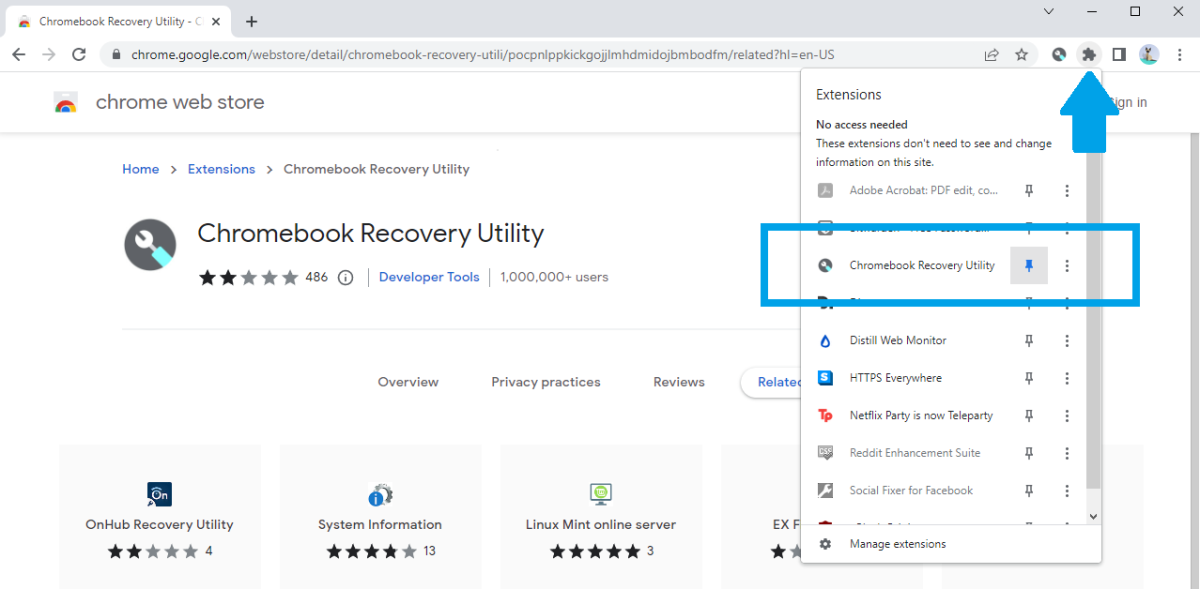Click the Manage extensions gear icon
1200x589 pixels.
pyautogui.click(x=825, y=544)
